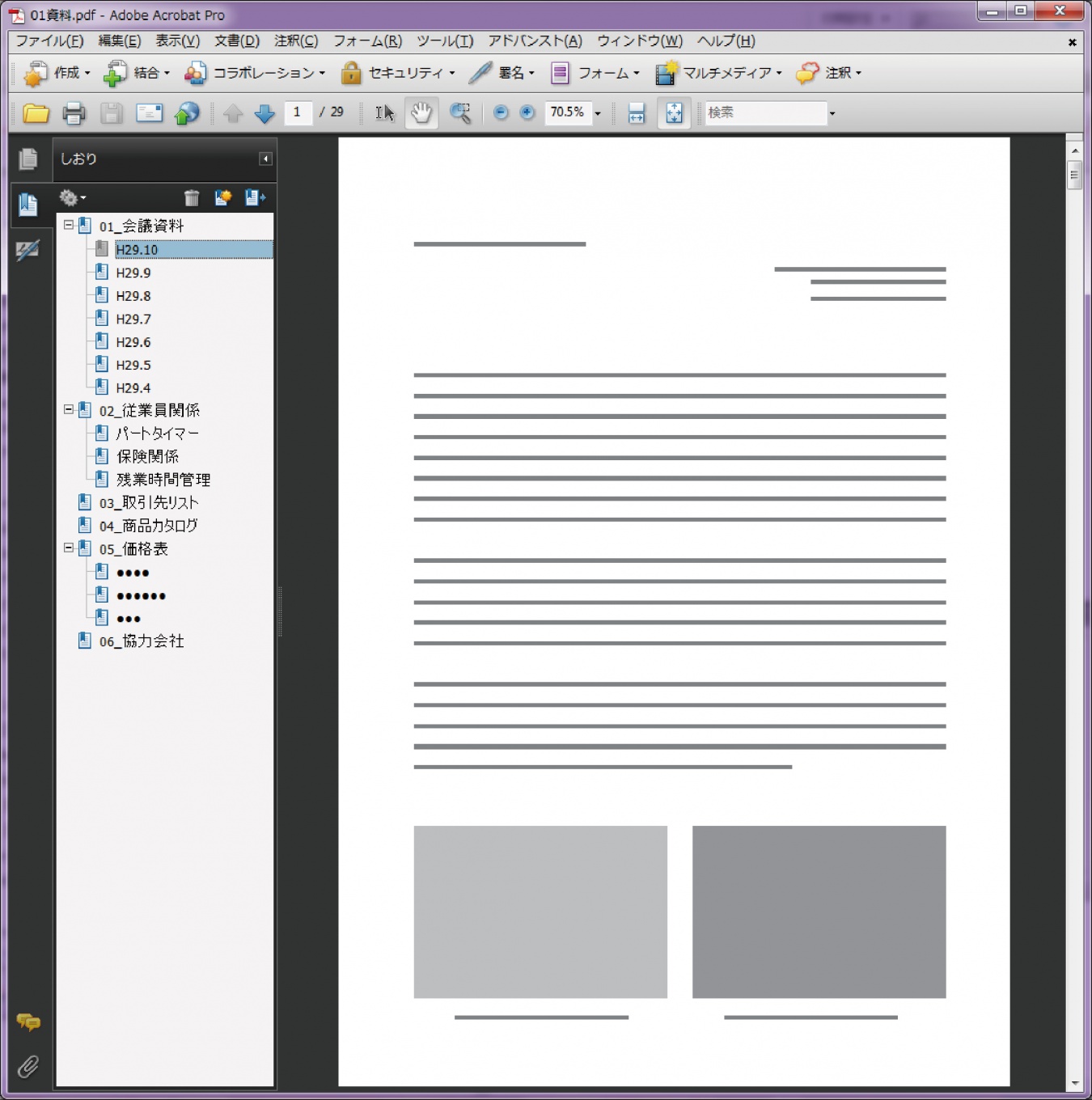The height and width of the screenshot is (1100, 1092).
Task: Click the Email envelope icon
Action: tap(149, 113)
